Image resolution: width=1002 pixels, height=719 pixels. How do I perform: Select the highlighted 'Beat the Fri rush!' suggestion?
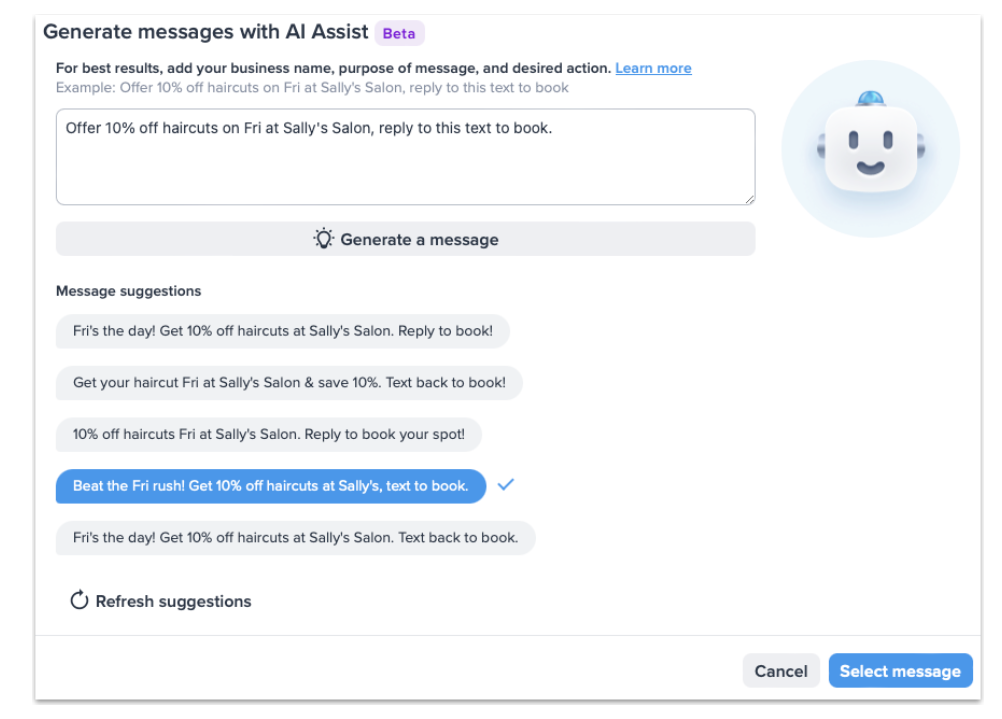click(x=271, y=486)
